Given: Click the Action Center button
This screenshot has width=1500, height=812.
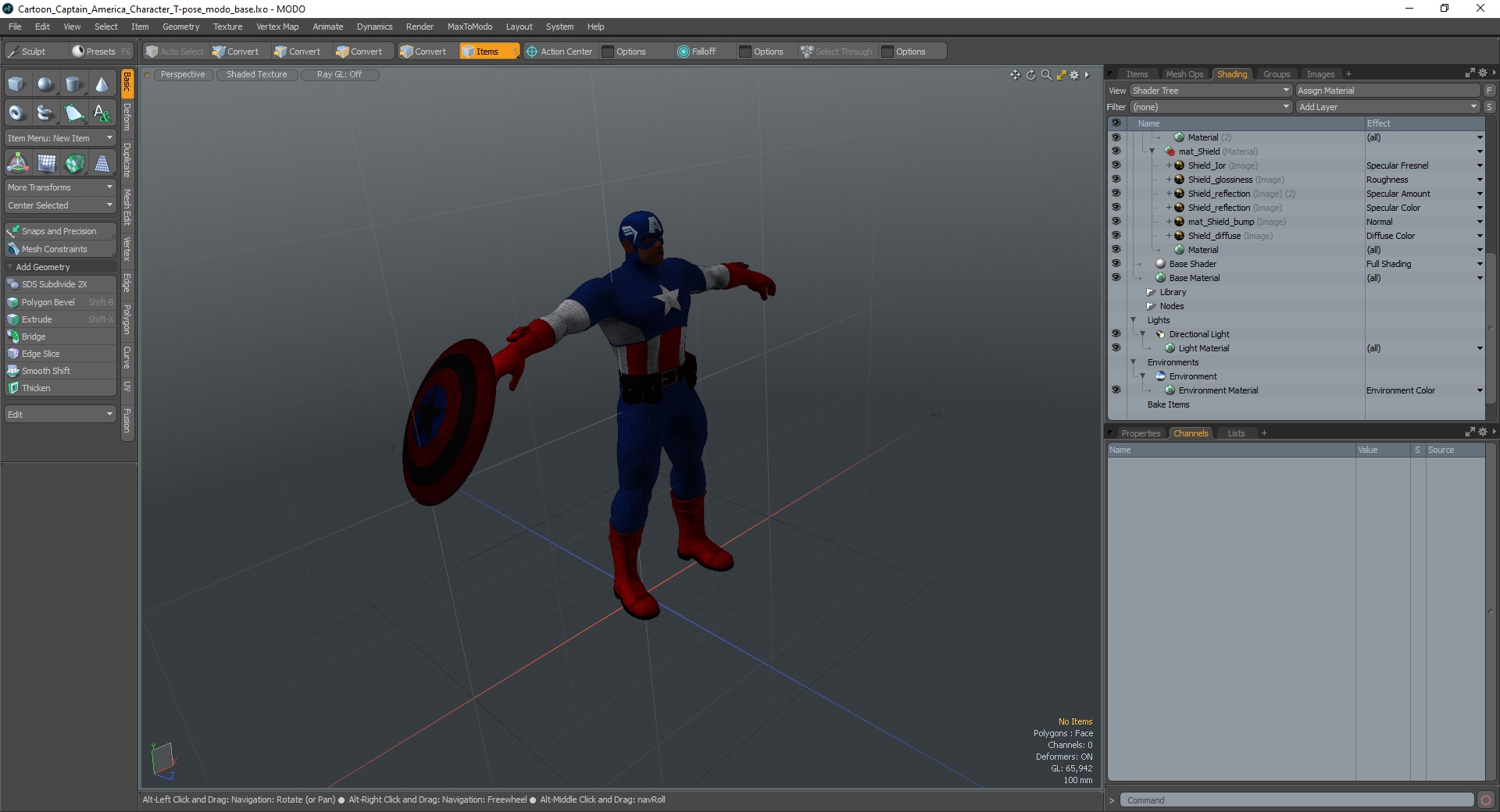Looking at the screenshot, I should click(559, 52).
